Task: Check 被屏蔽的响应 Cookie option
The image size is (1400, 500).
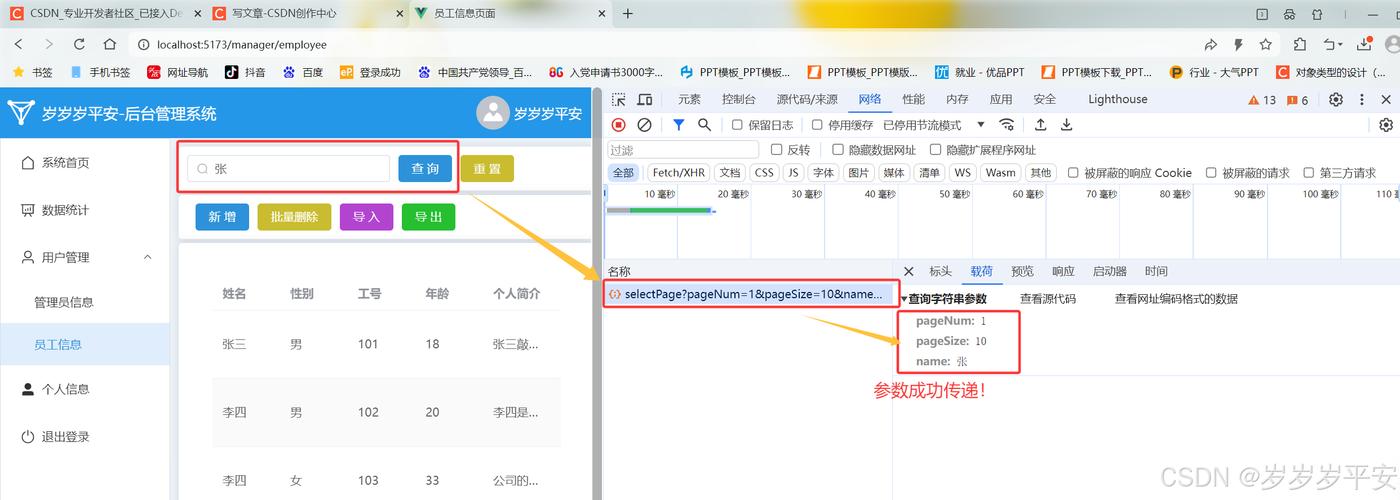Action: pos(1073,173)
